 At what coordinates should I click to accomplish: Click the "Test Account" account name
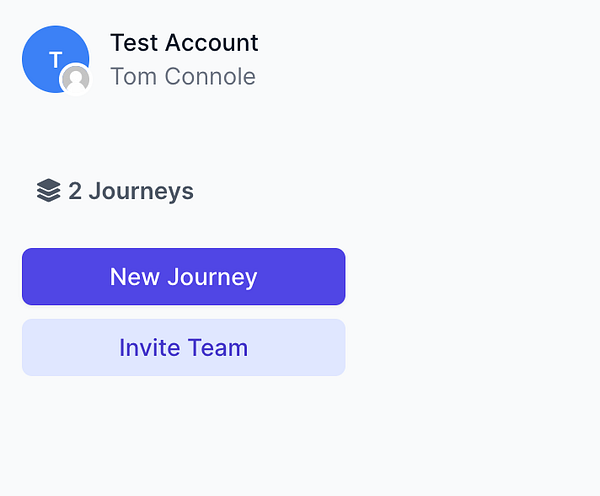(184, 43)
